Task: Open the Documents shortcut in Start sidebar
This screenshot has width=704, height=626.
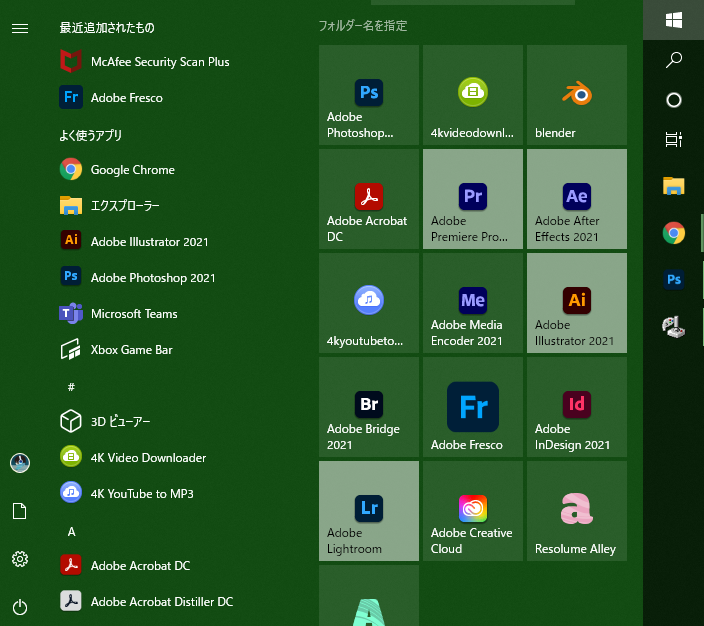Action: coord(20,511)
